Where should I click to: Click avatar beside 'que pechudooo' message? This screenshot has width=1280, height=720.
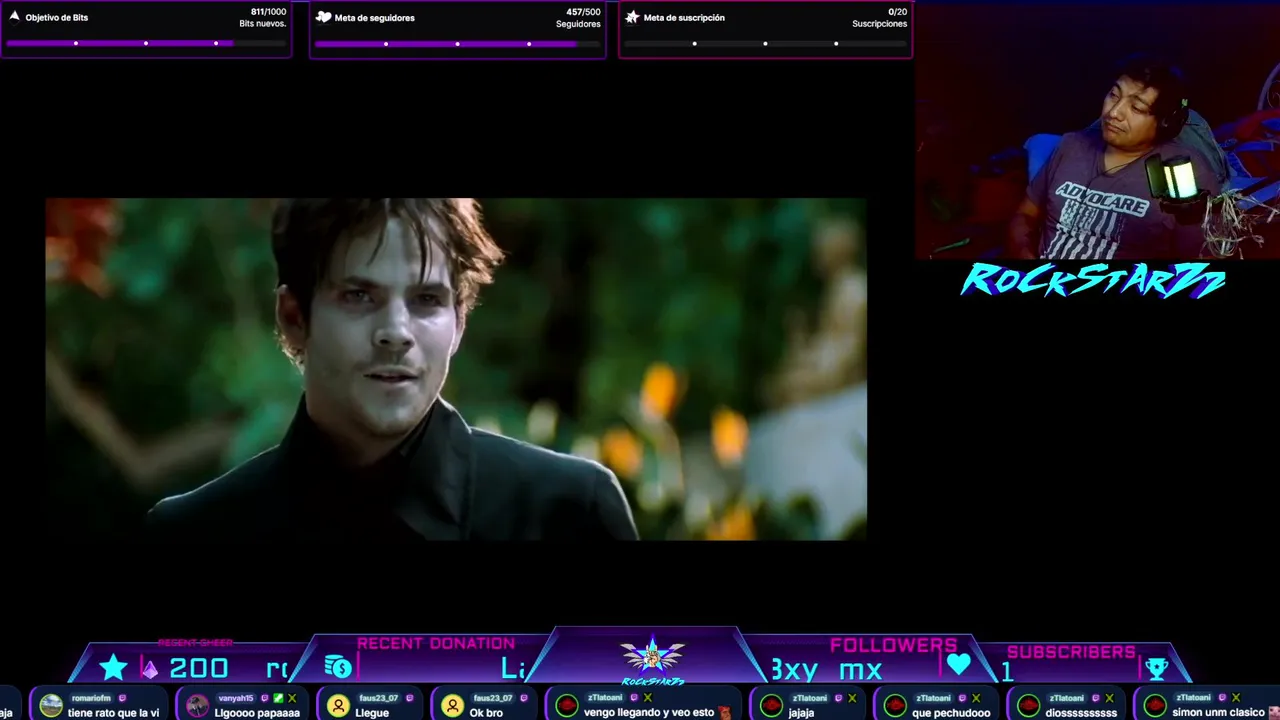895,706
